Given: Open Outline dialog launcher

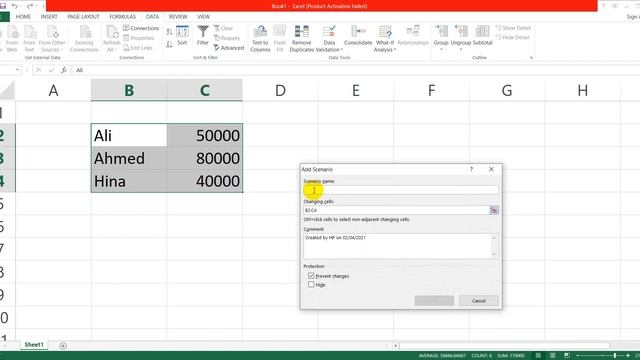Looking at the screenshot, I should pyautogui.click(x=531, y=58).
